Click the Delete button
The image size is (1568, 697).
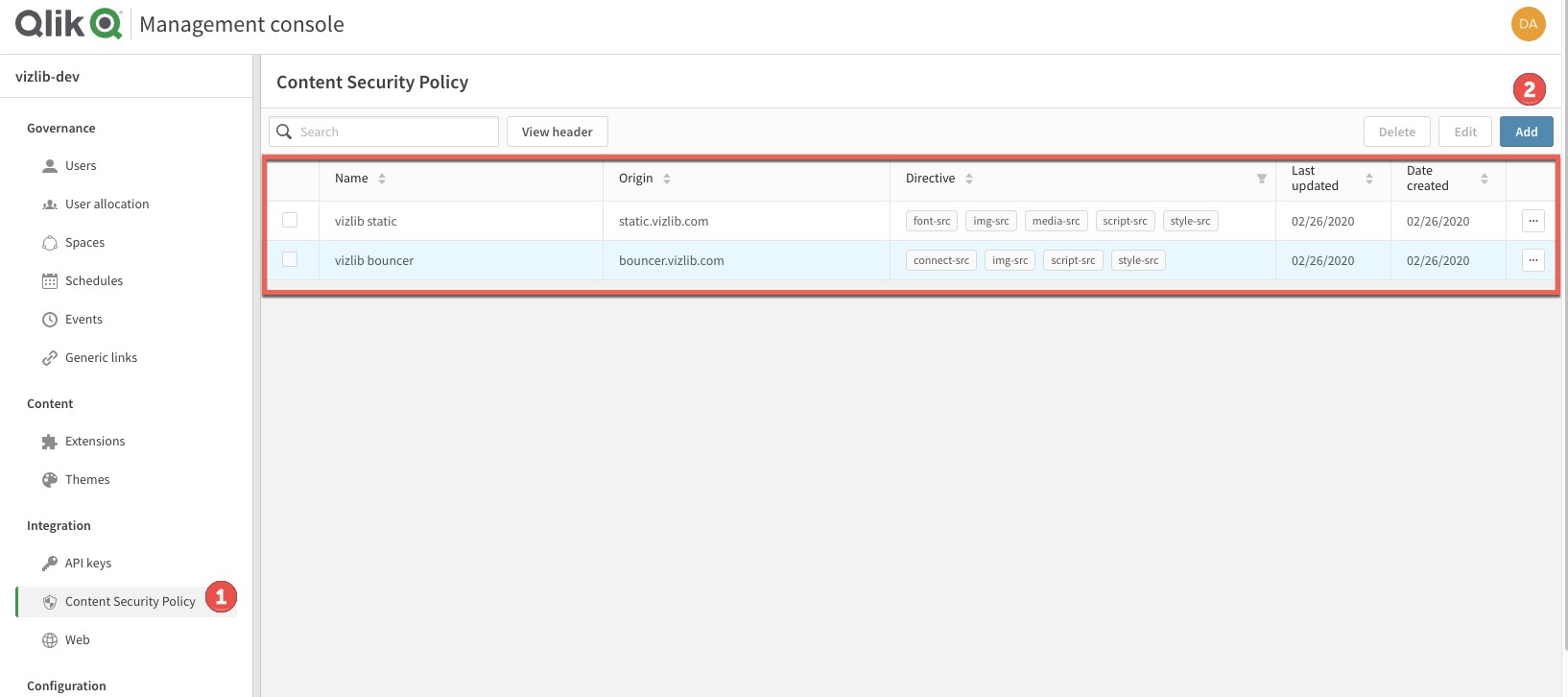coord(1397,132)
